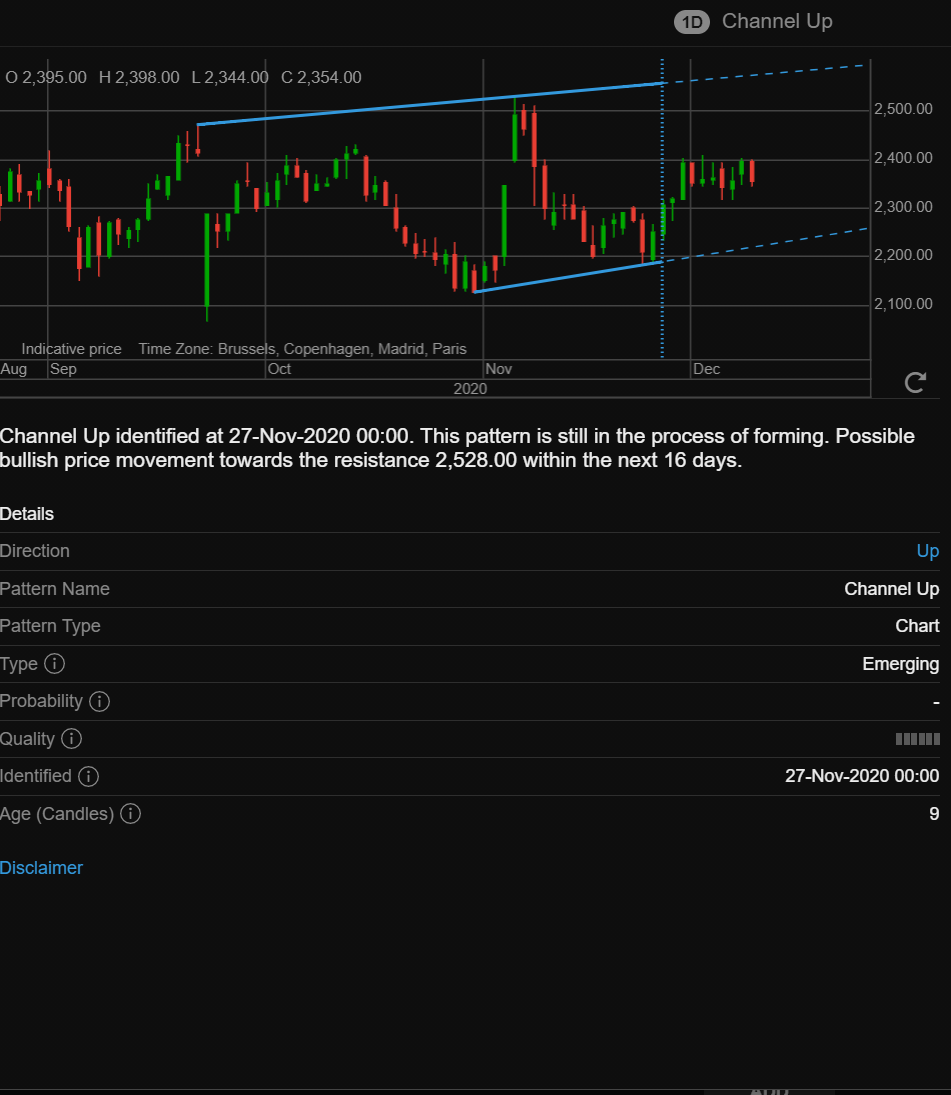The height and width of the screenshot is (1095, 951).
Task: Click the 2,500.00 price axis label
Action: 903,109
